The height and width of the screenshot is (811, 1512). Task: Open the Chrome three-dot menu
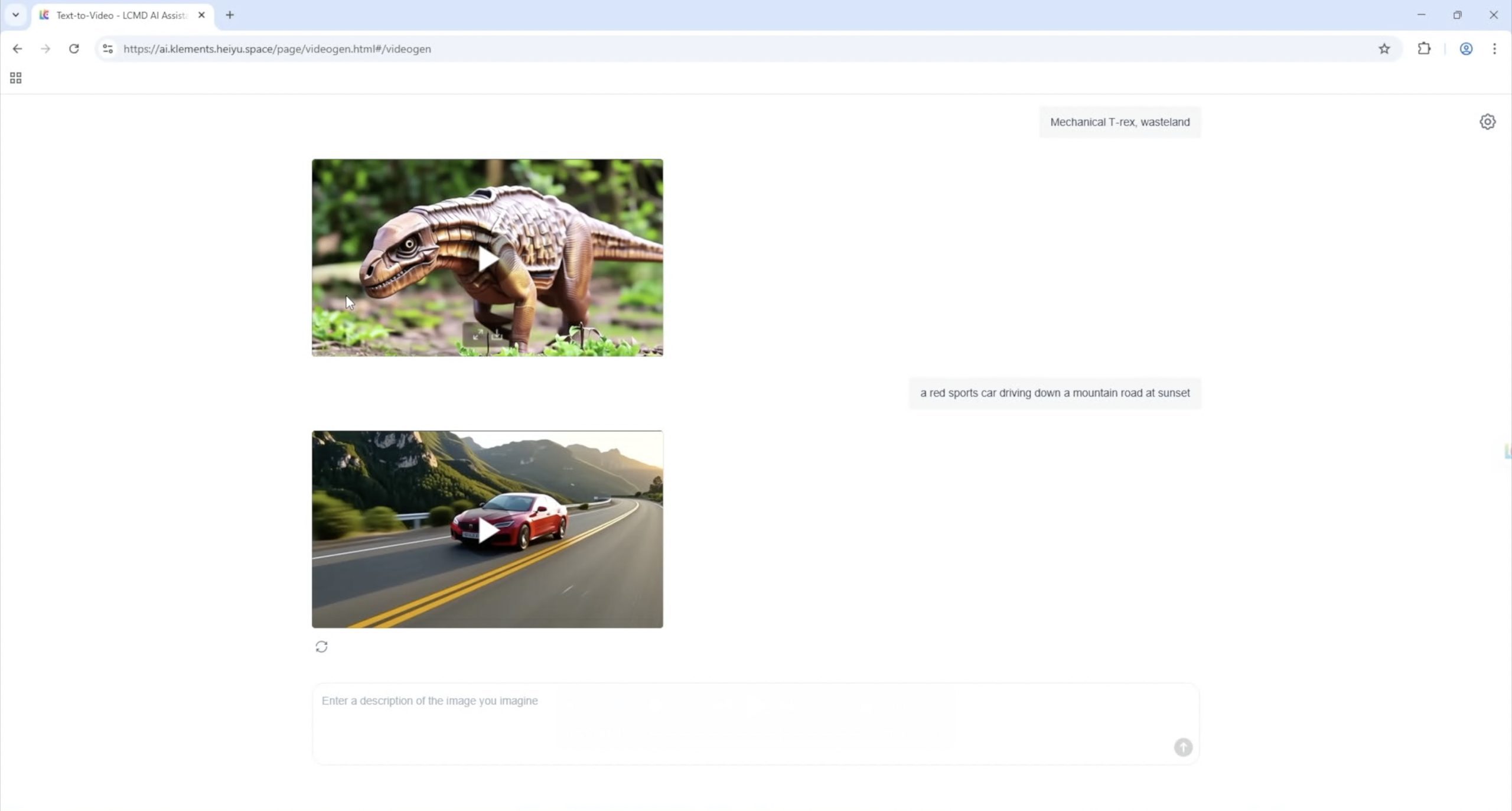(x=1494, y=49)
